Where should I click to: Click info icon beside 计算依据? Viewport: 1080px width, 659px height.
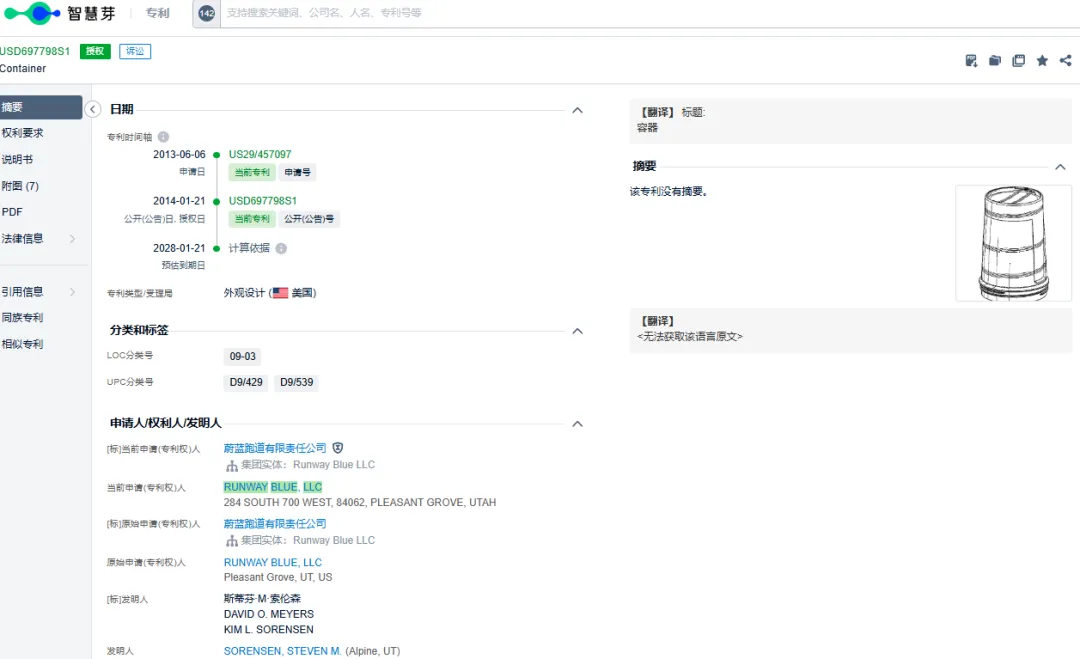(x=281, y=249)
